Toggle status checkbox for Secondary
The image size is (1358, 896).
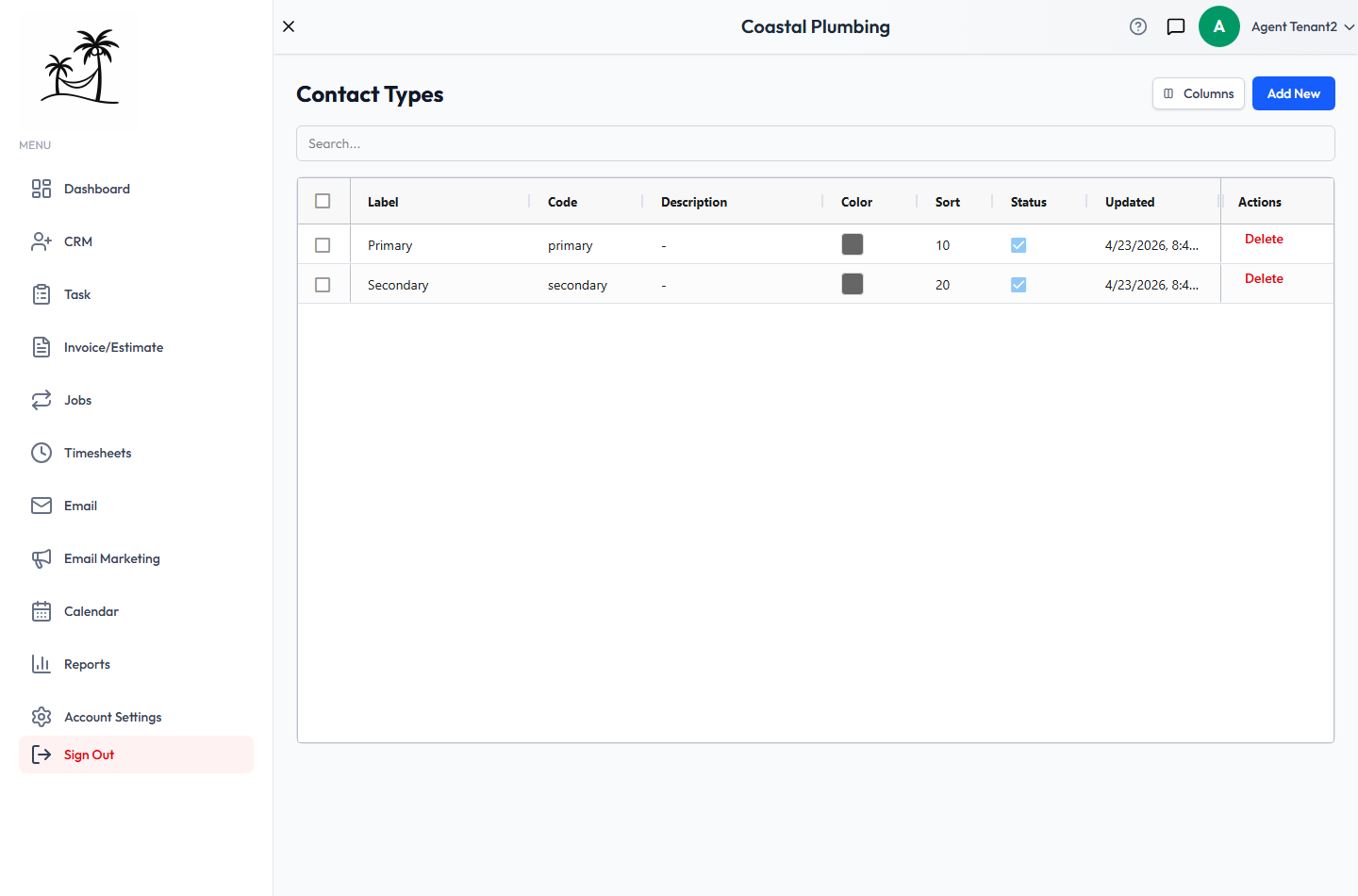click(x=1018, y=285)
